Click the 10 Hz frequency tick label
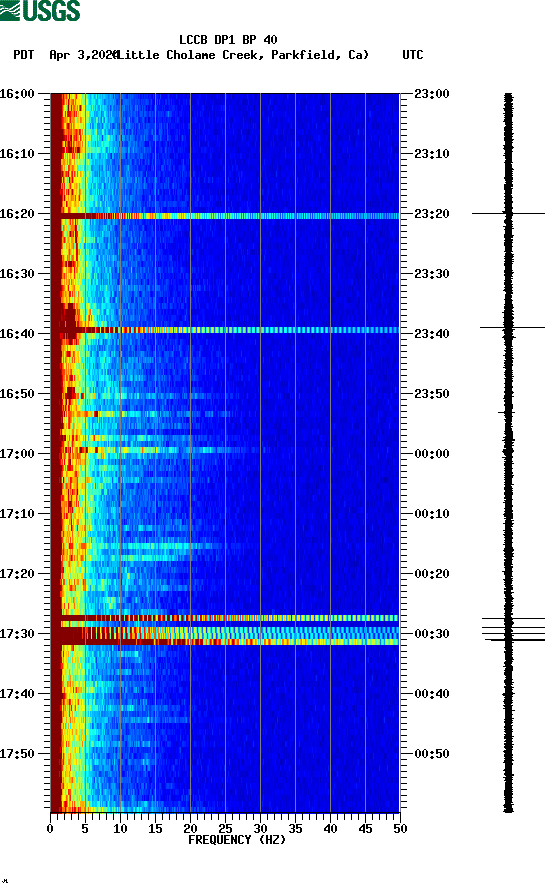Viewport: 552px width, 892px height. (x=120, y=829)
